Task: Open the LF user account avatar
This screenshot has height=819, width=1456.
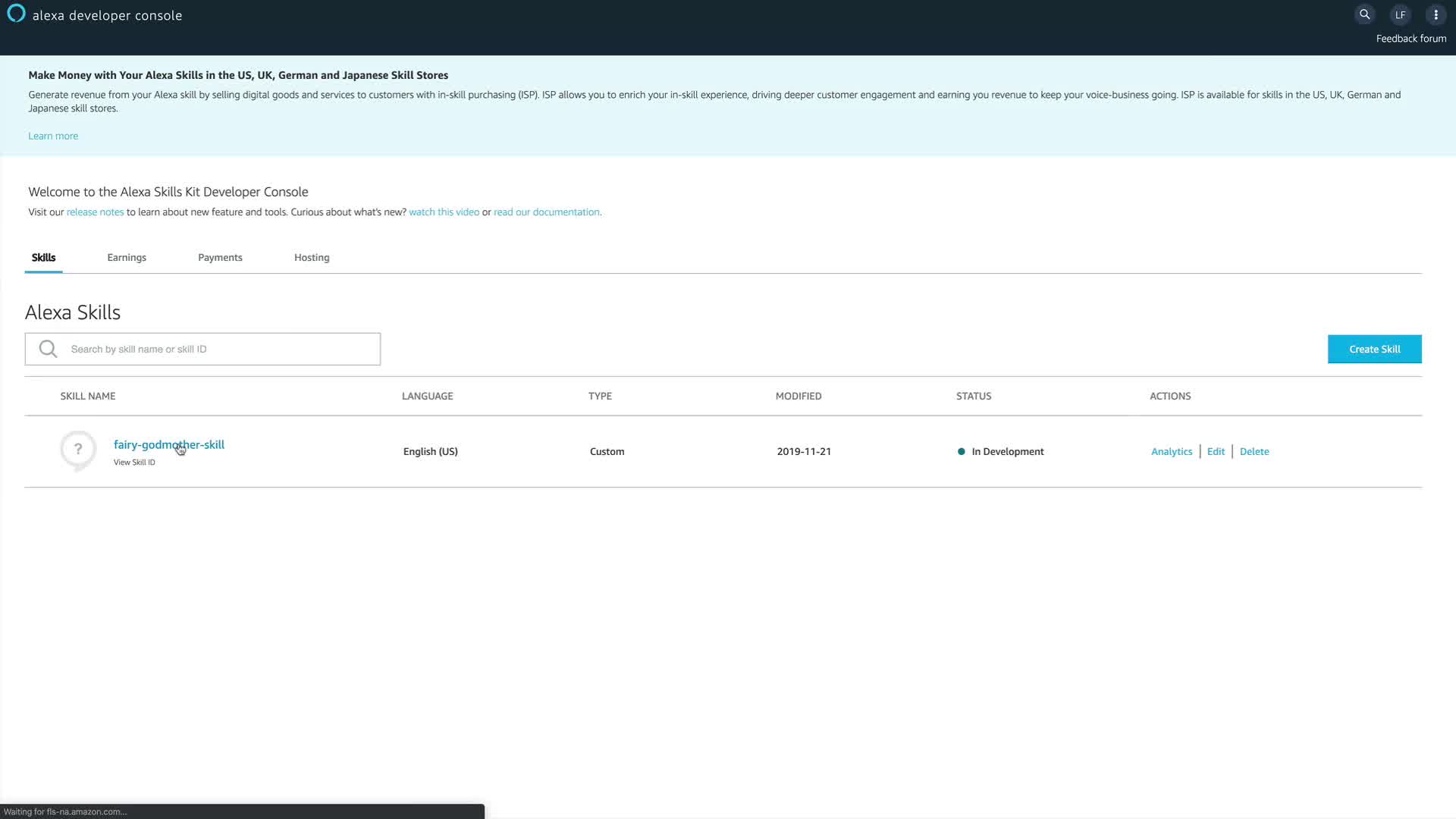Action: [1400, 14]
